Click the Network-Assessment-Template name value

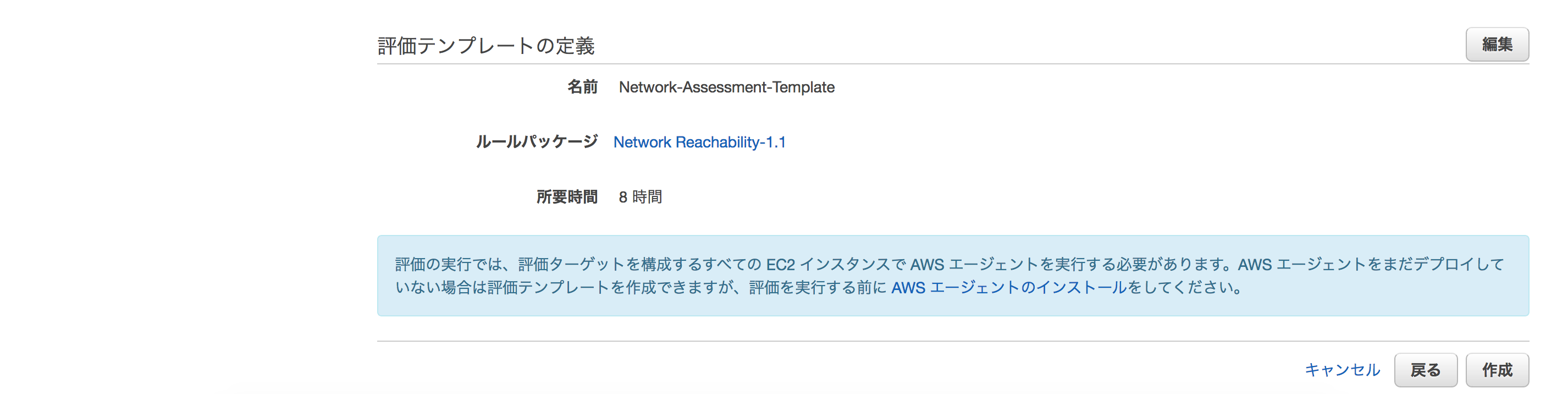click(x=727, y=87)
